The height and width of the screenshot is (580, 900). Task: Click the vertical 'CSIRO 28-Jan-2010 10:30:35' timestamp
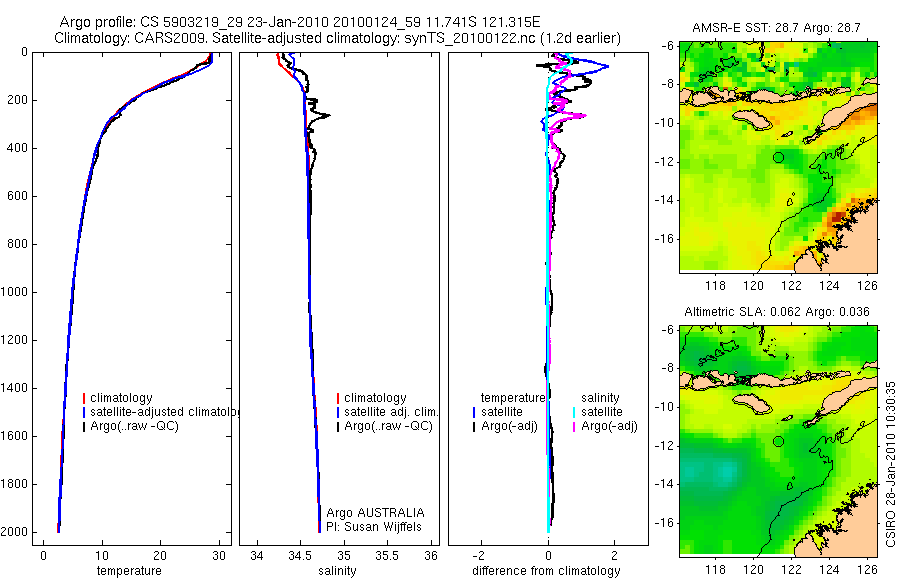(890, 464)
